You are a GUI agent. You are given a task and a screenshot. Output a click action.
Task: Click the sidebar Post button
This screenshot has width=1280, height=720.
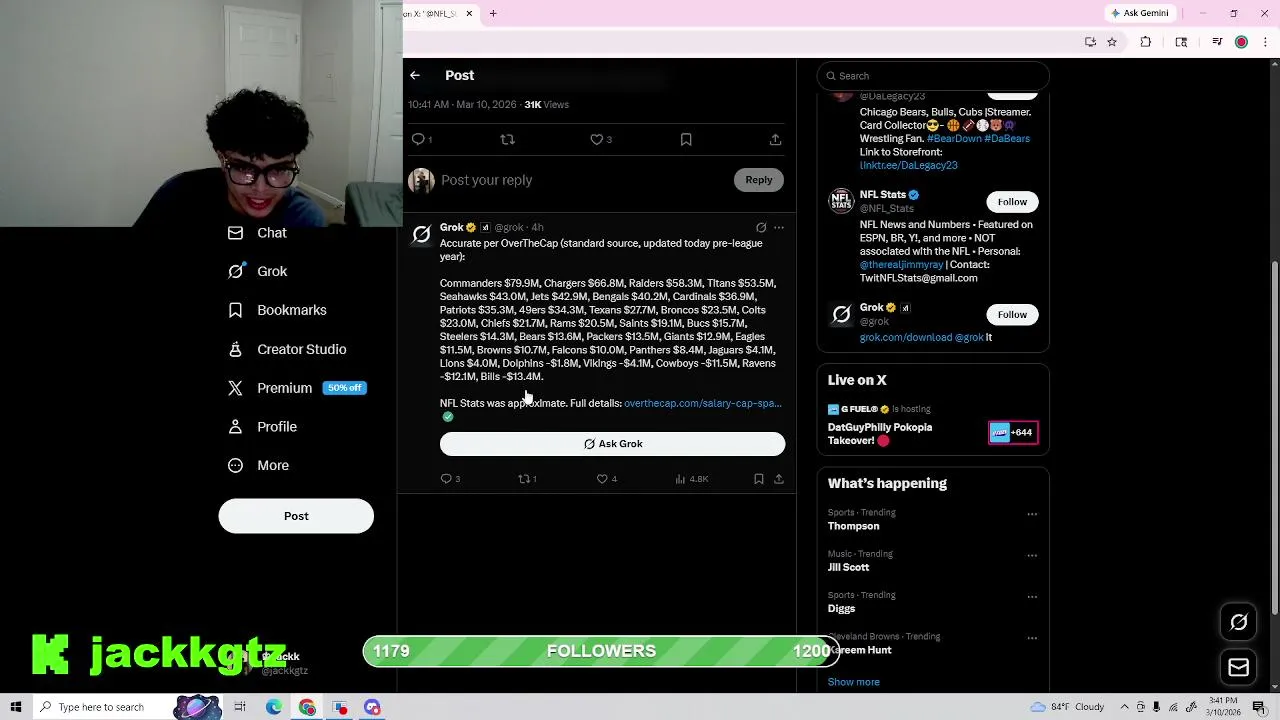(296, 516)
